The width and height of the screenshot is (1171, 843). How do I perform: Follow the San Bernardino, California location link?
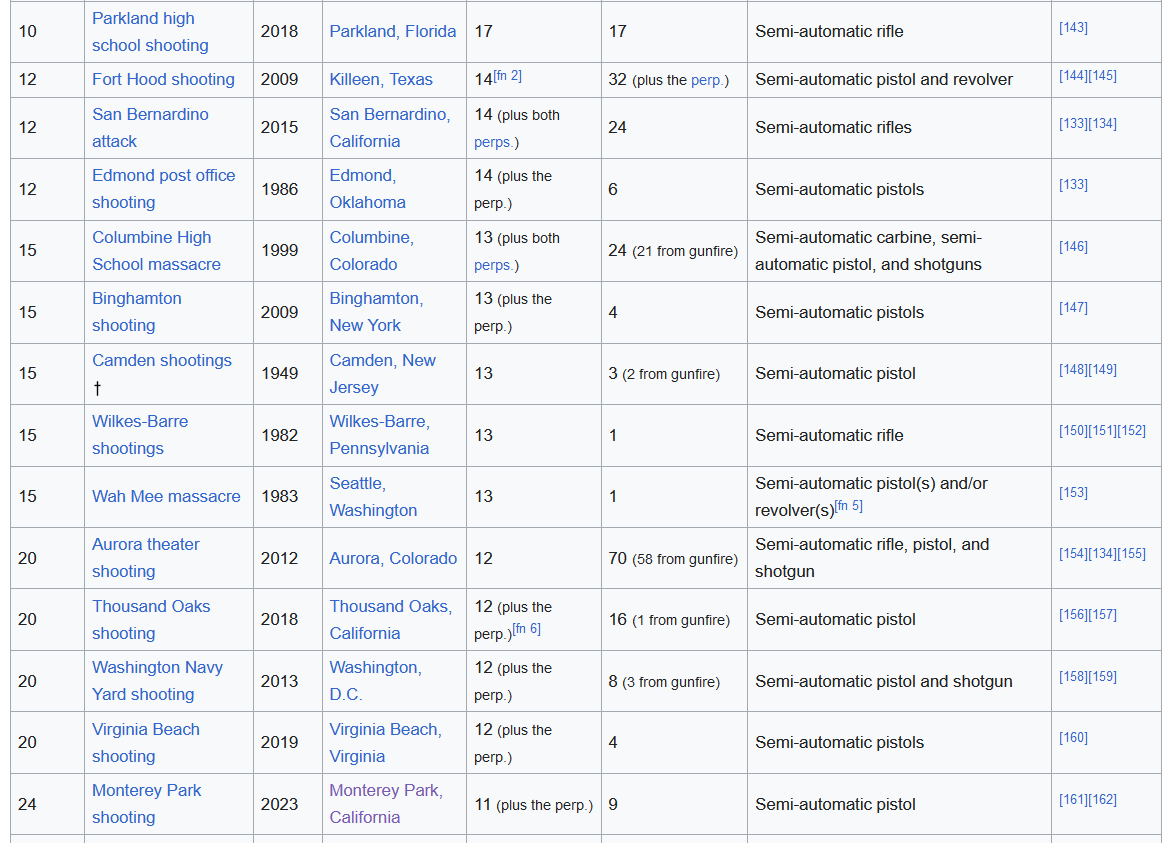click(x=390, y=128)
